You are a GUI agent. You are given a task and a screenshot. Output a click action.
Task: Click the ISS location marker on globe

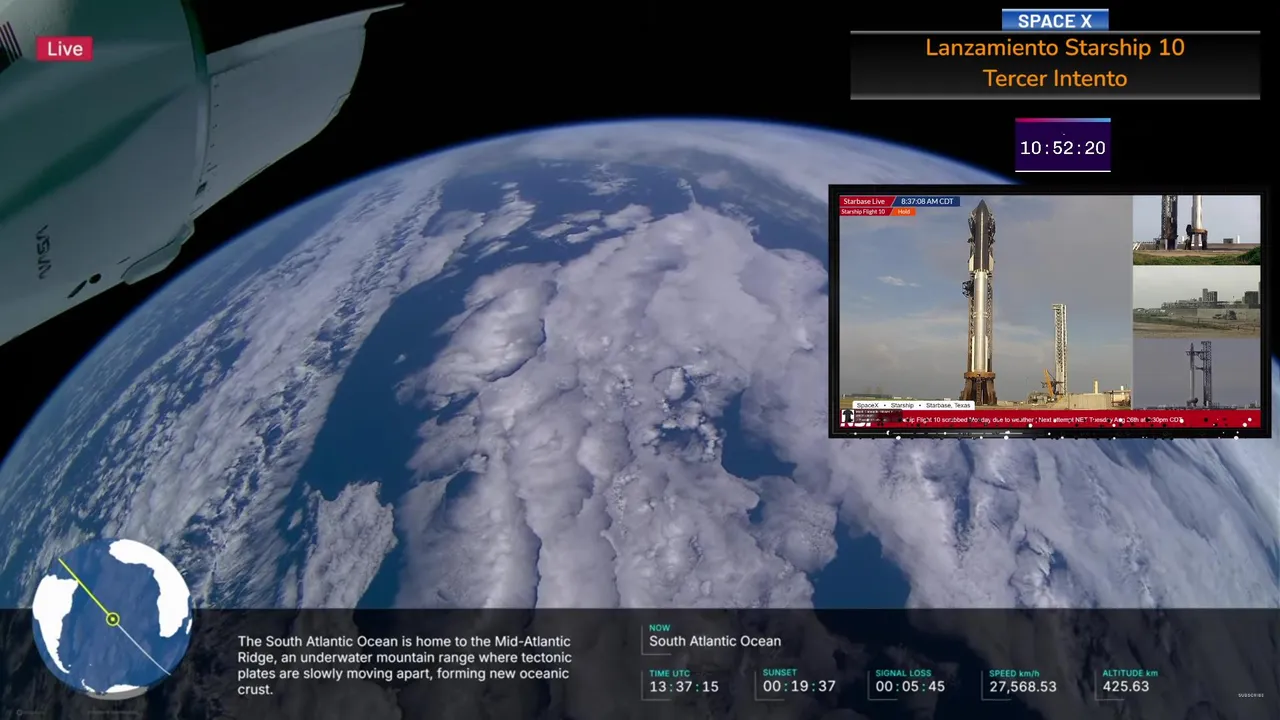tap(113, 620)
